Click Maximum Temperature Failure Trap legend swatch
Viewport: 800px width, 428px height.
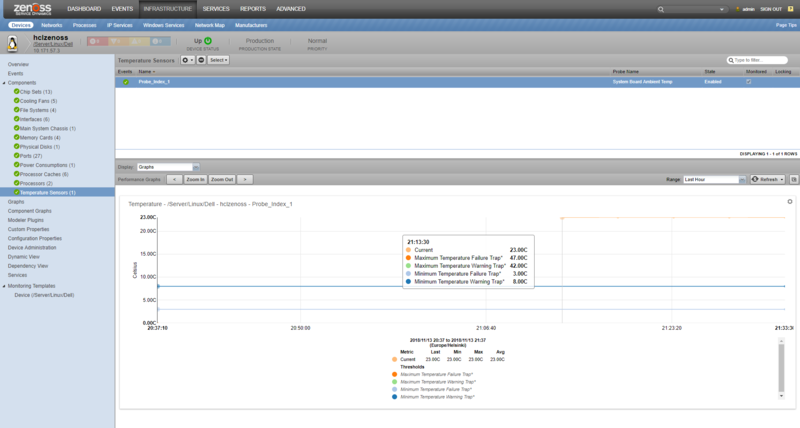point(394,374)
